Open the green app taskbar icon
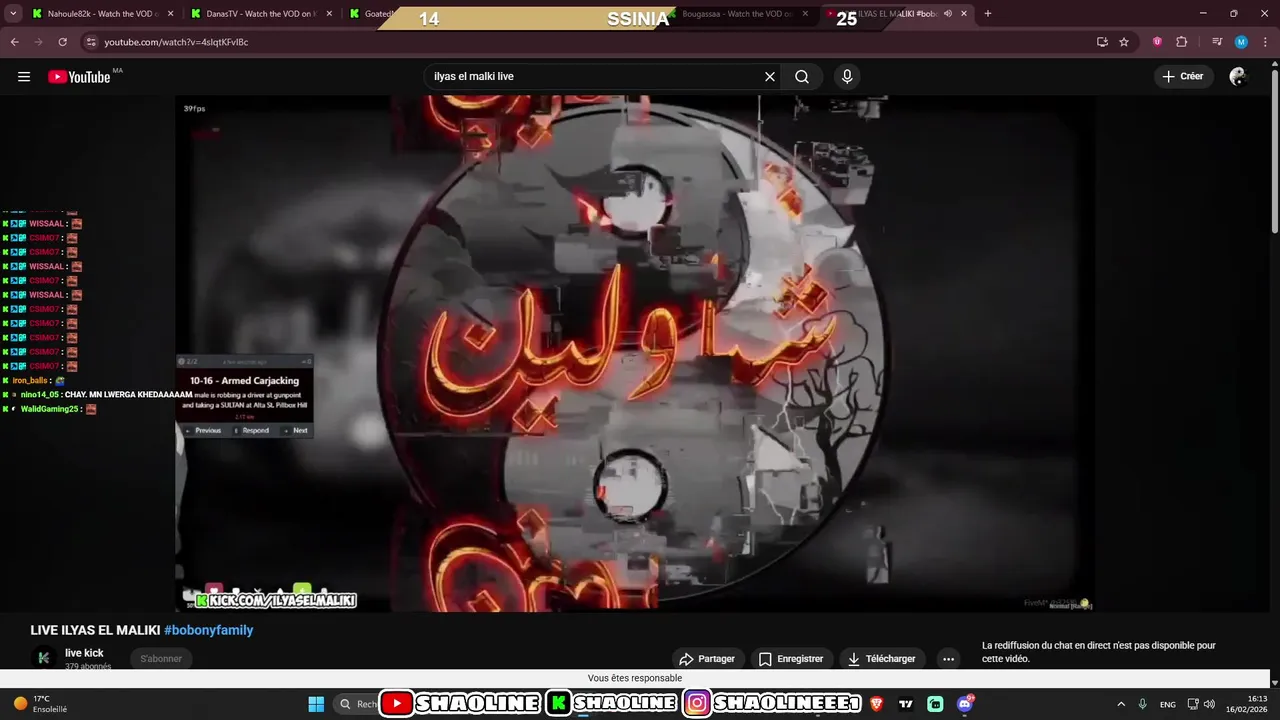Image resolution: width=1280 pixels, height=720 pixels. pyautogui.click(x=935, y=704)
